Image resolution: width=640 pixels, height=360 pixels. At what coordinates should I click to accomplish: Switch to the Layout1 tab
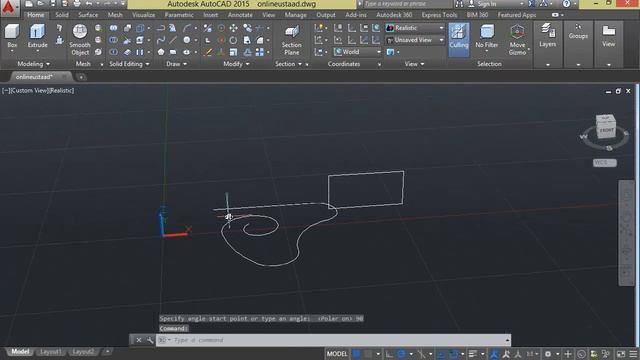coord(51,352)
